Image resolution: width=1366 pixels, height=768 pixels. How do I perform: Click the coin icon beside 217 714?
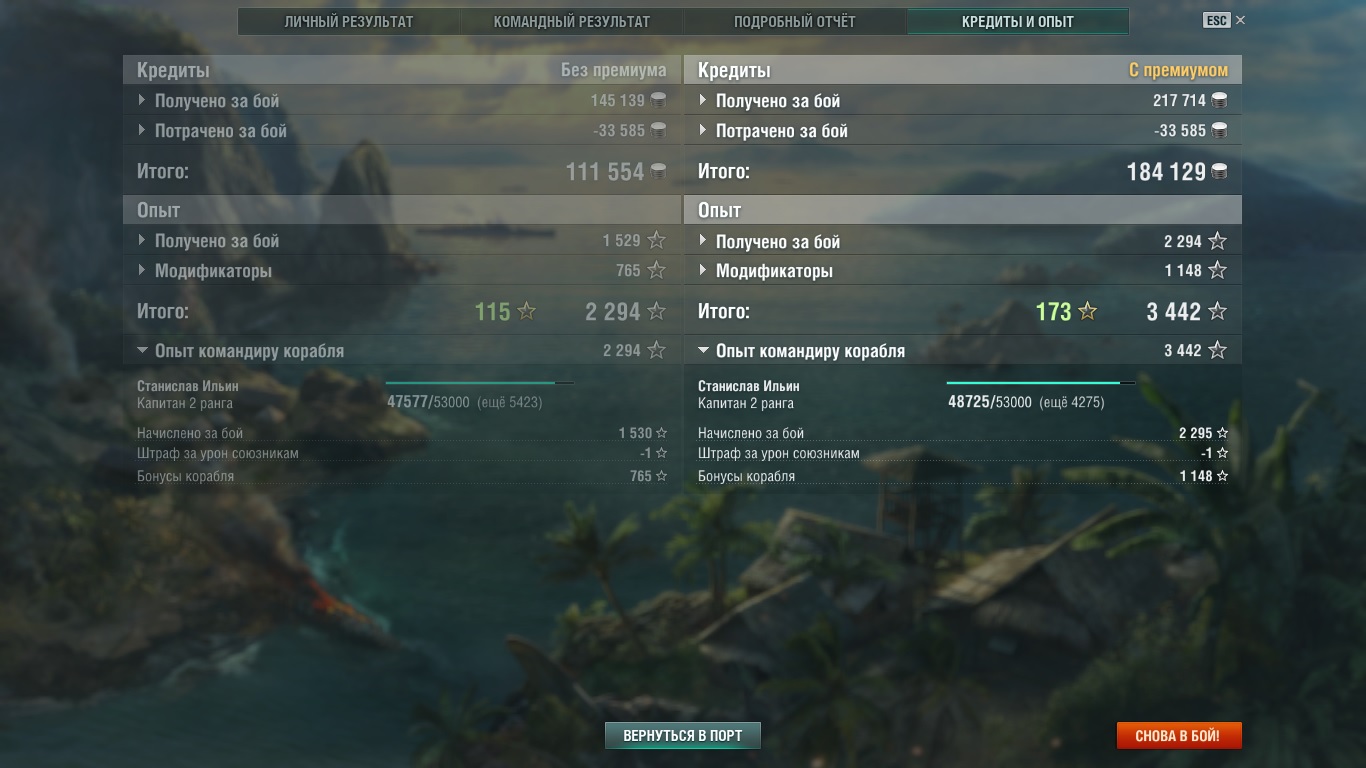(1219, 100)
